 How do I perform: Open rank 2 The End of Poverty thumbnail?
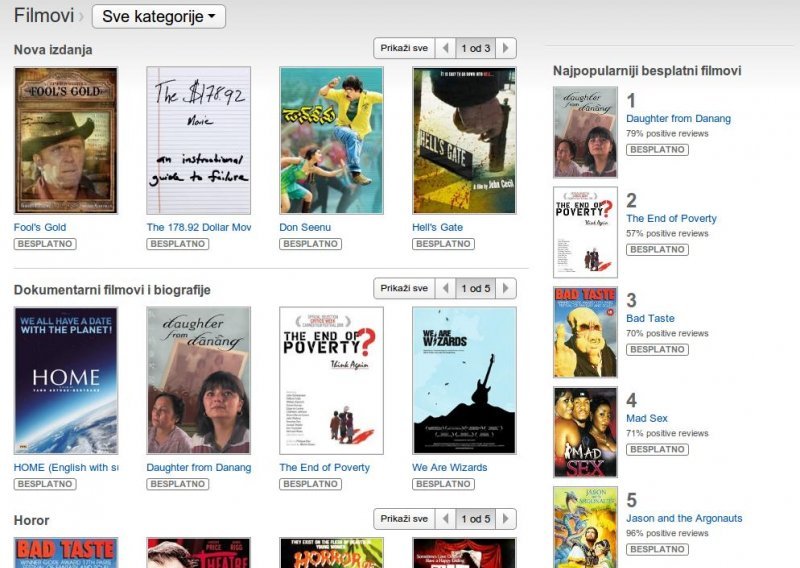(585, 232)
